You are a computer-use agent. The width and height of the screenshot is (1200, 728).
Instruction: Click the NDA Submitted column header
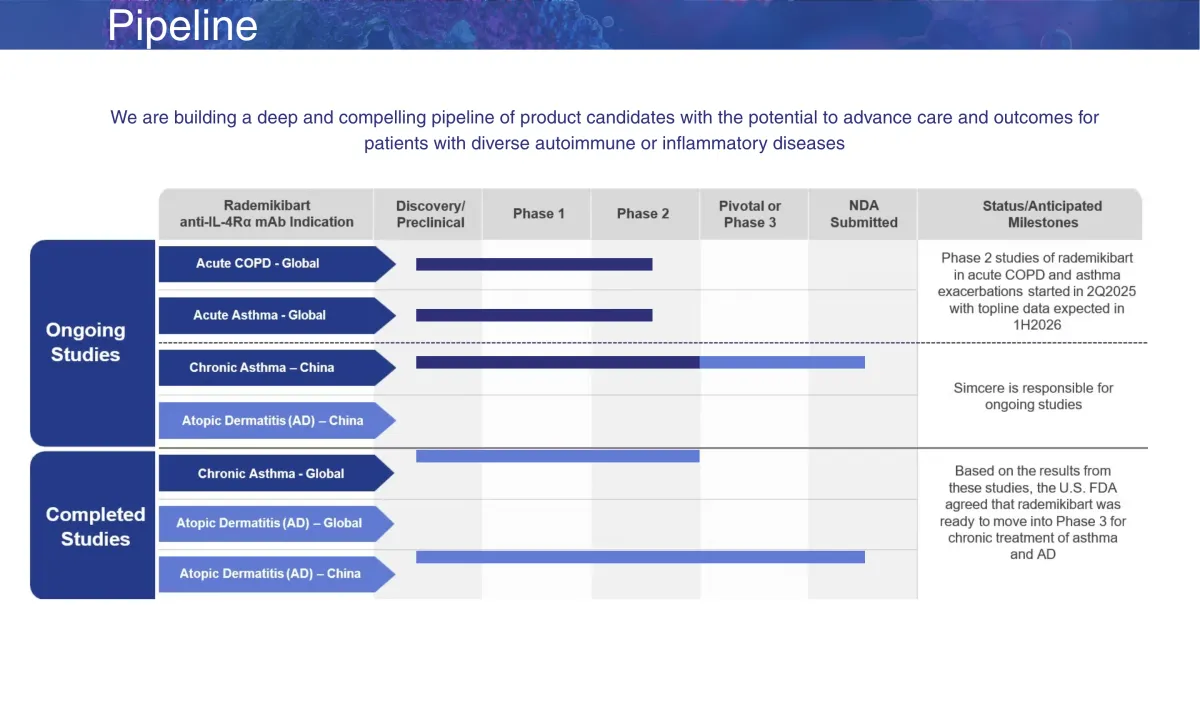click(x=864, y=214)
